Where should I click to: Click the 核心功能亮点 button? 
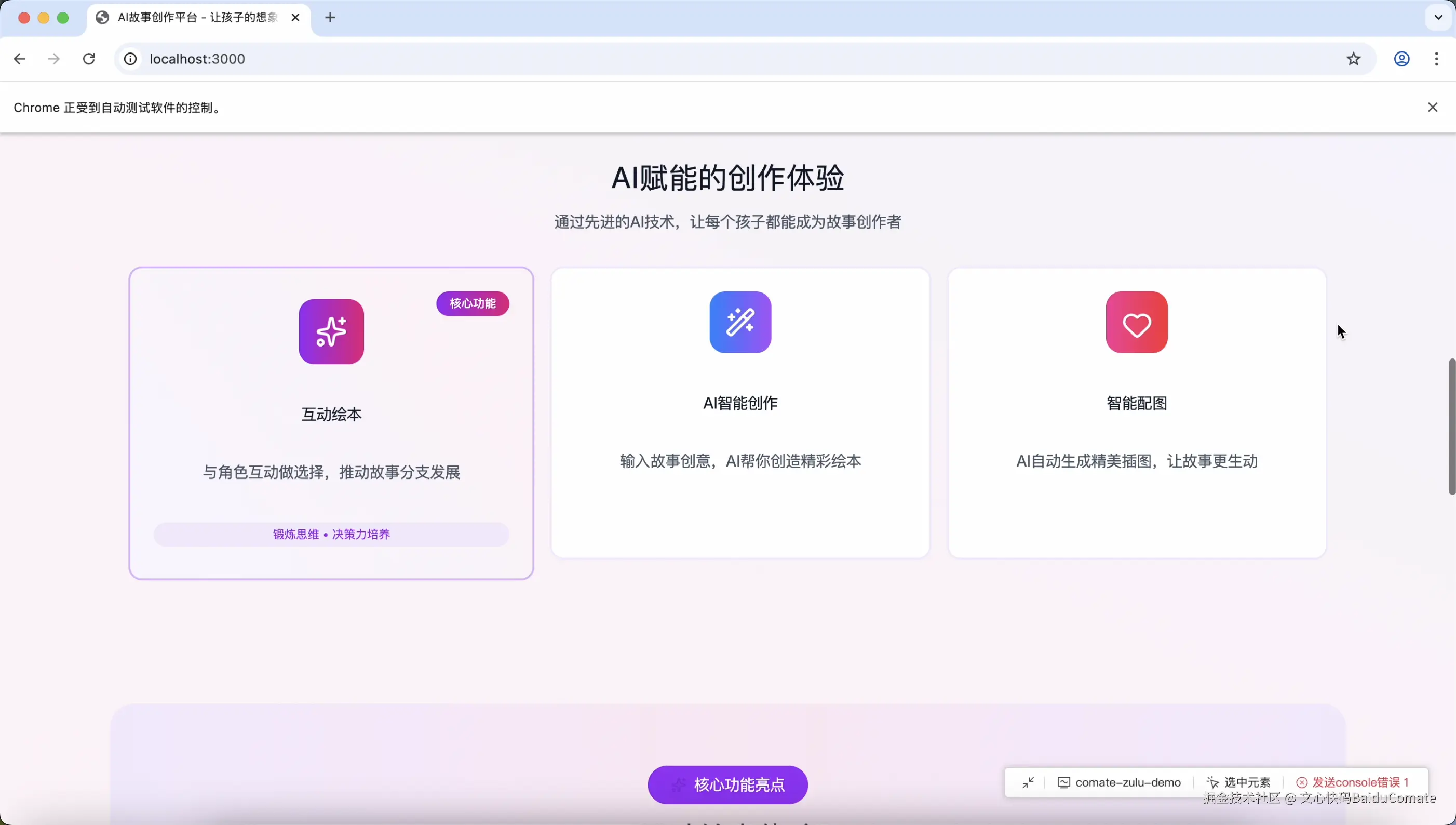[x=727, y=785]
